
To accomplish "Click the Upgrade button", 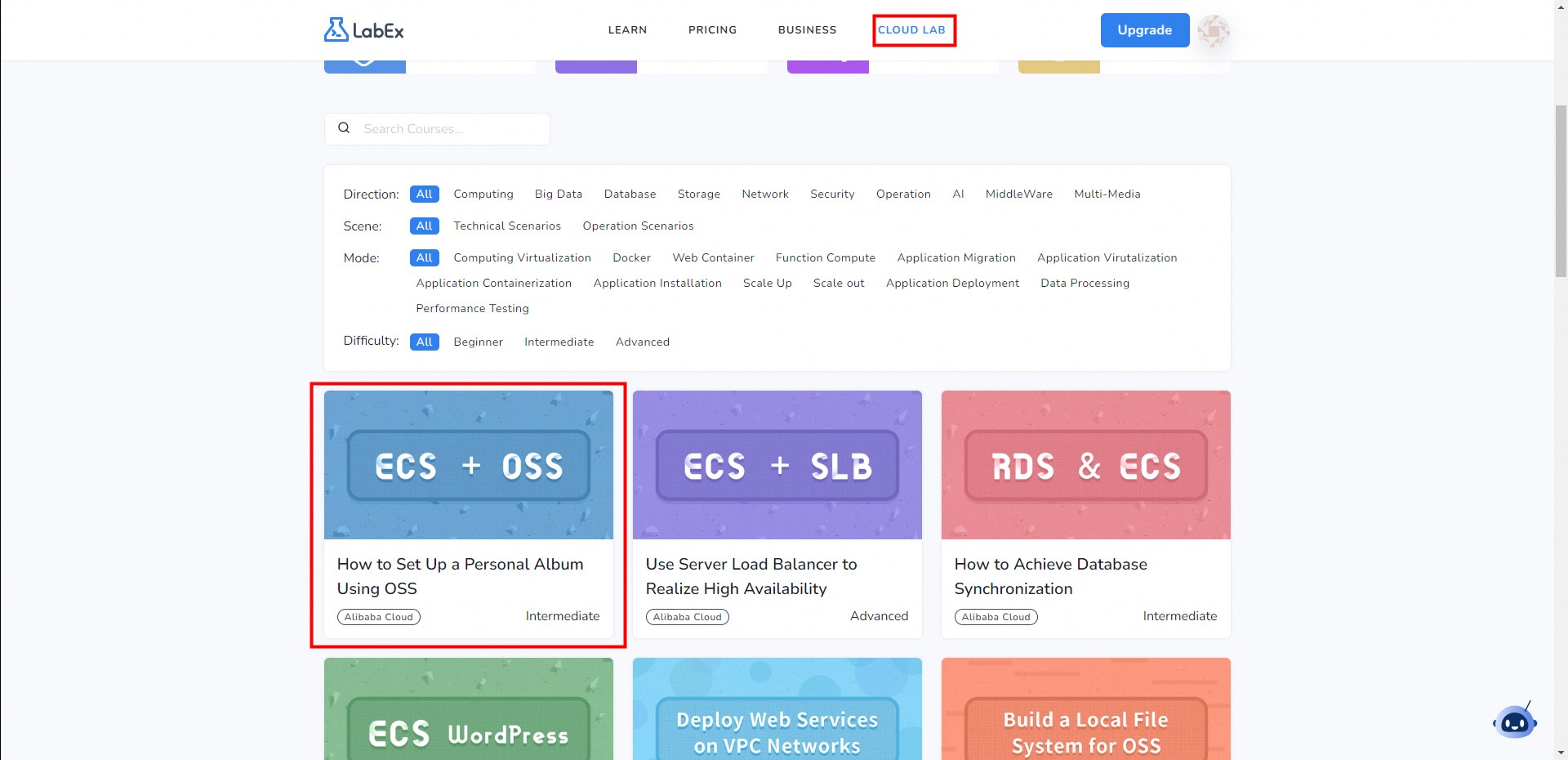I will click(x=1144, y=30).
